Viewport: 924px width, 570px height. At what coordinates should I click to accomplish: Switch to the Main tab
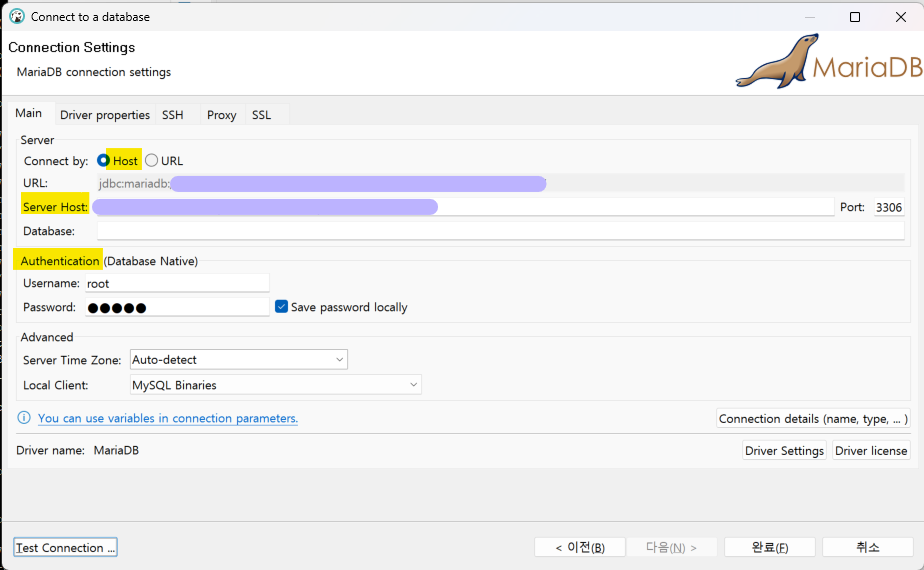click(x=28, y=113)
